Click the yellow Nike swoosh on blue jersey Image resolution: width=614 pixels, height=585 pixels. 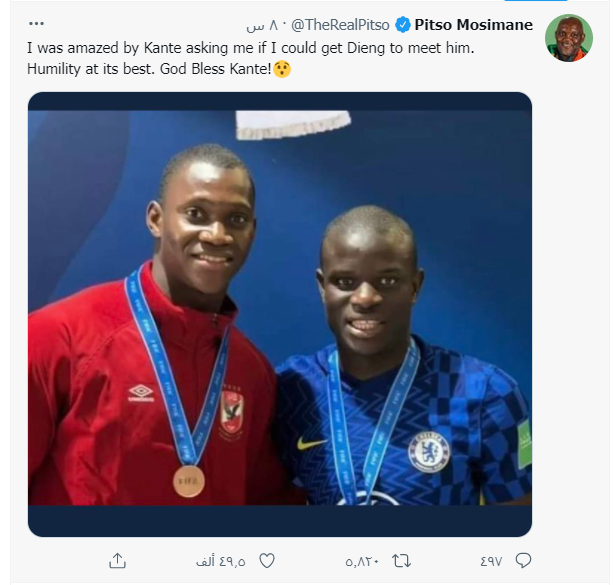pyautogui.click(x=312, y=442)
